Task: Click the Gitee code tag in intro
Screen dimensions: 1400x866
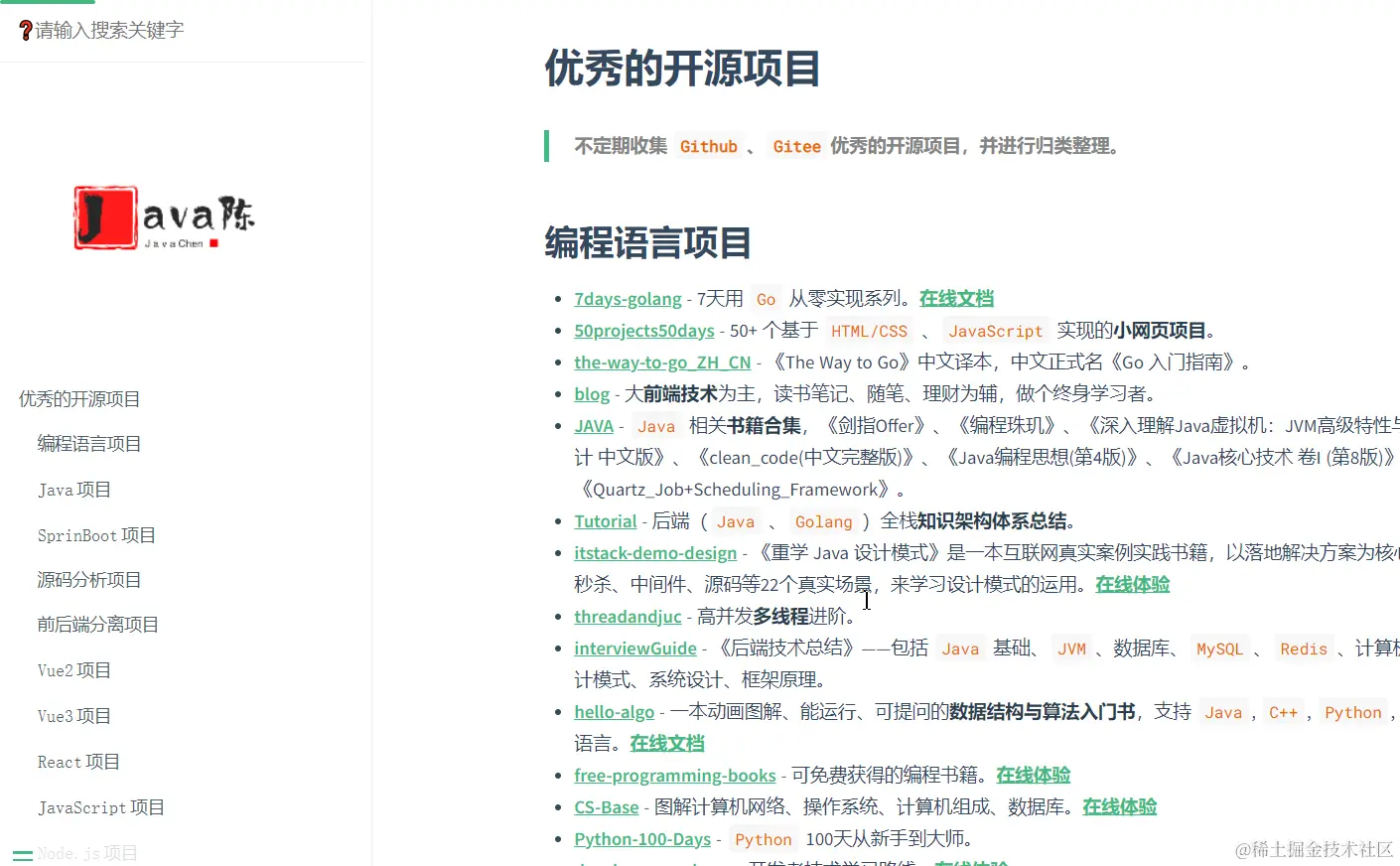Action: click(797, 147)
